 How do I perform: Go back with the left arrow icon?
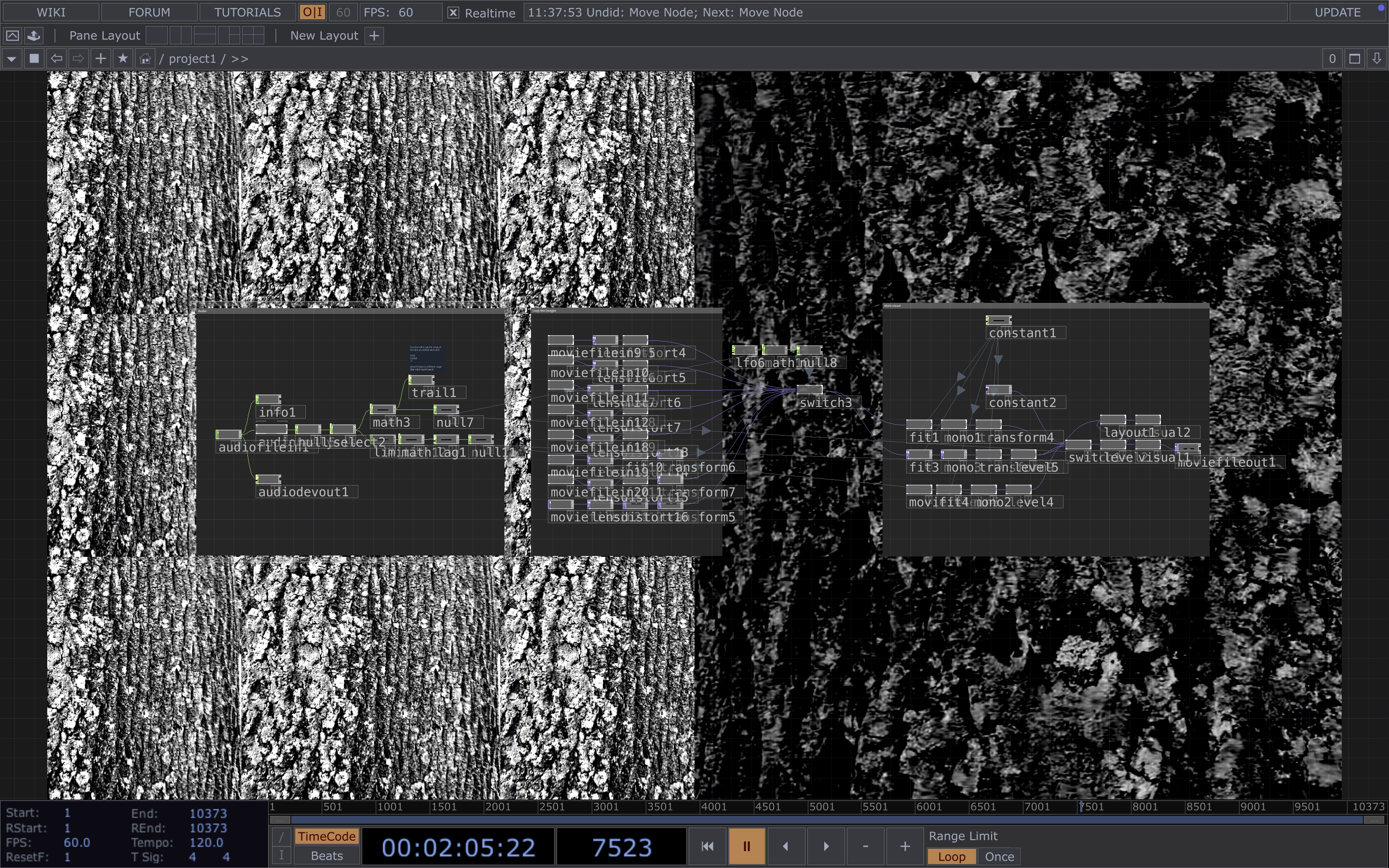pyautogui.click(x=56, y=58)
